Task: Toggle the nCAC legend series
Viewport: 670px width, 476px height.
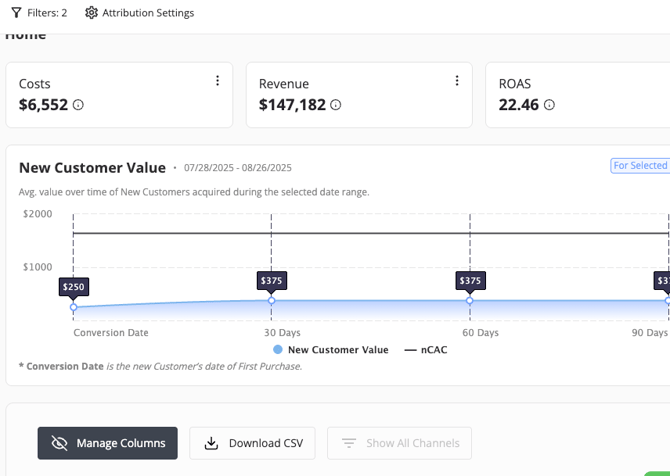Action: pyautogui.click(x=426, y=350)
